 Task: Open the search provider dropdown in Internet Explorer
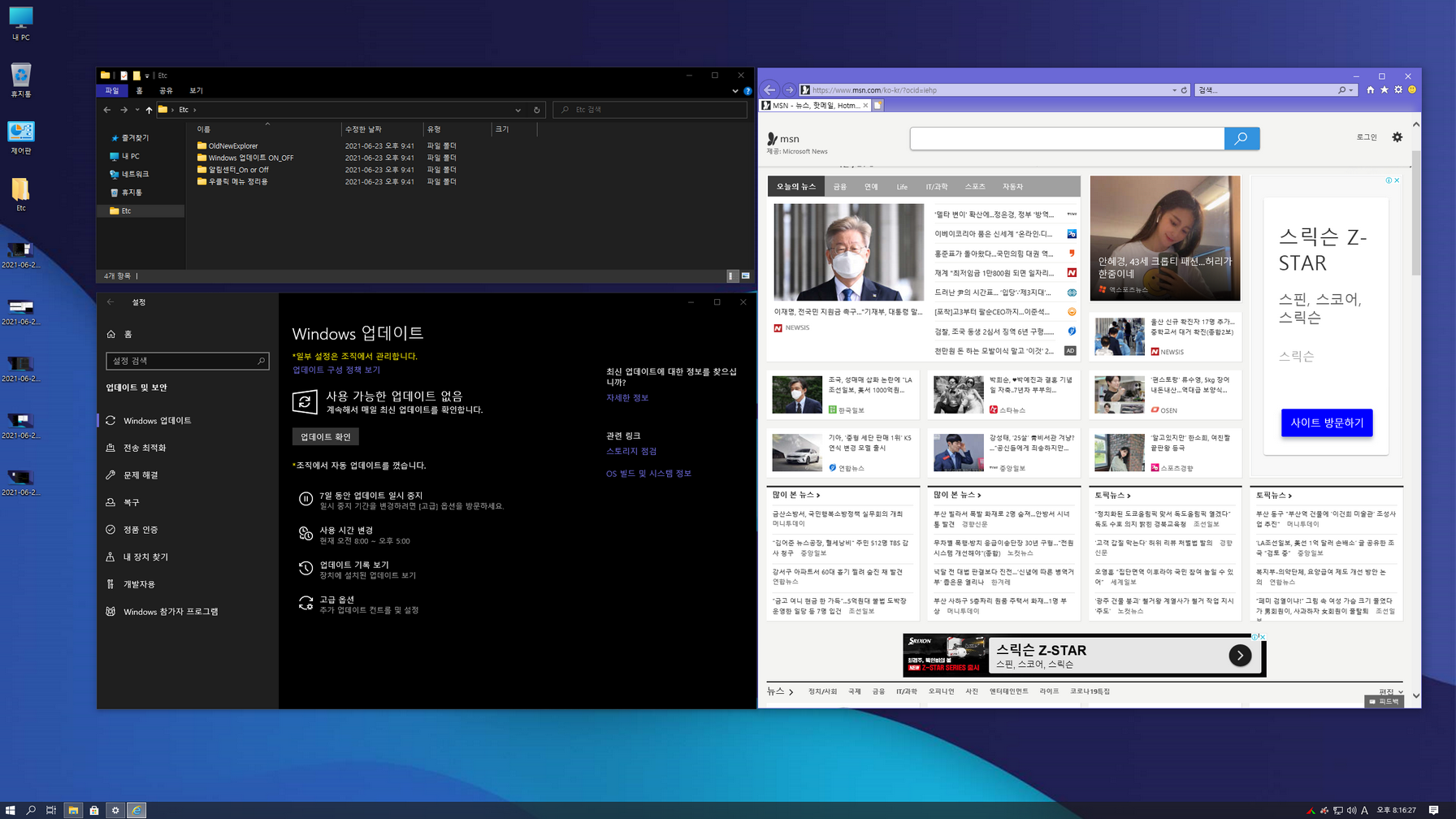pyautogui.click(x=1350, y=90)
